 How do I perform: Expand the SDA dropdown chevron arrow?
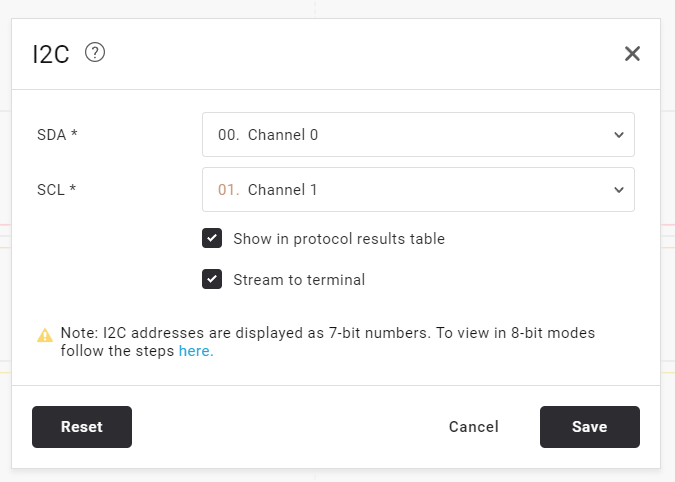tap(618, 134)
